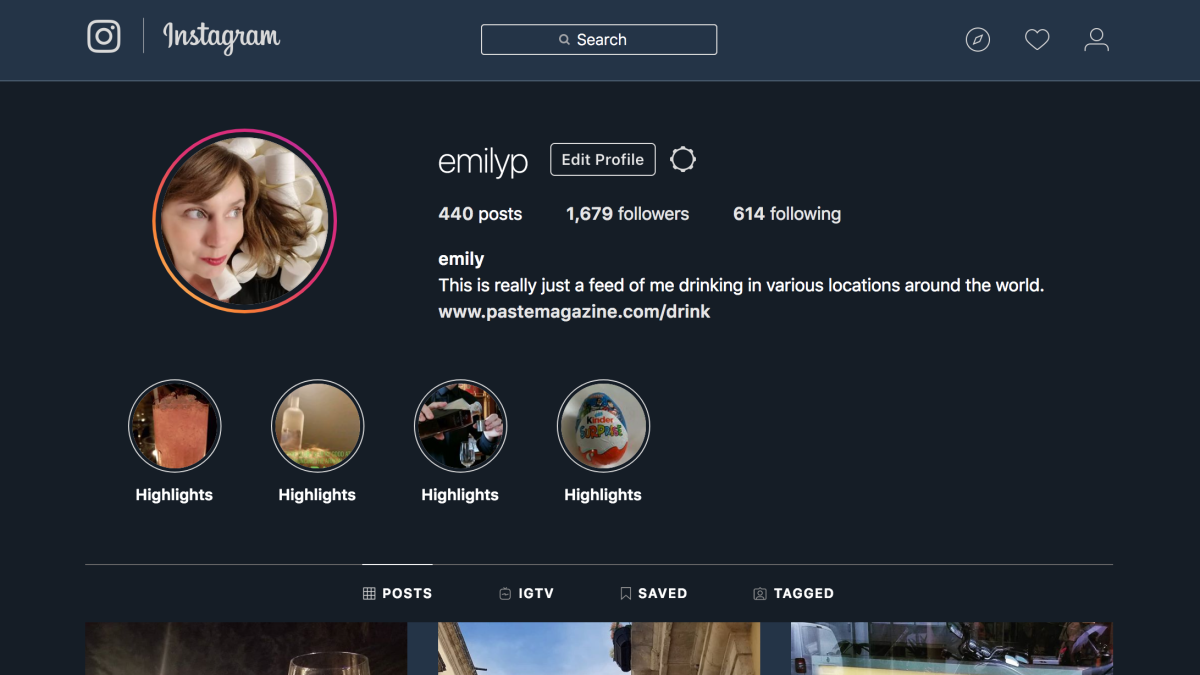The image size is (1200, 675).
Task: Visit the www.pastemagazine.com/drink link
Action: [574, 312]
